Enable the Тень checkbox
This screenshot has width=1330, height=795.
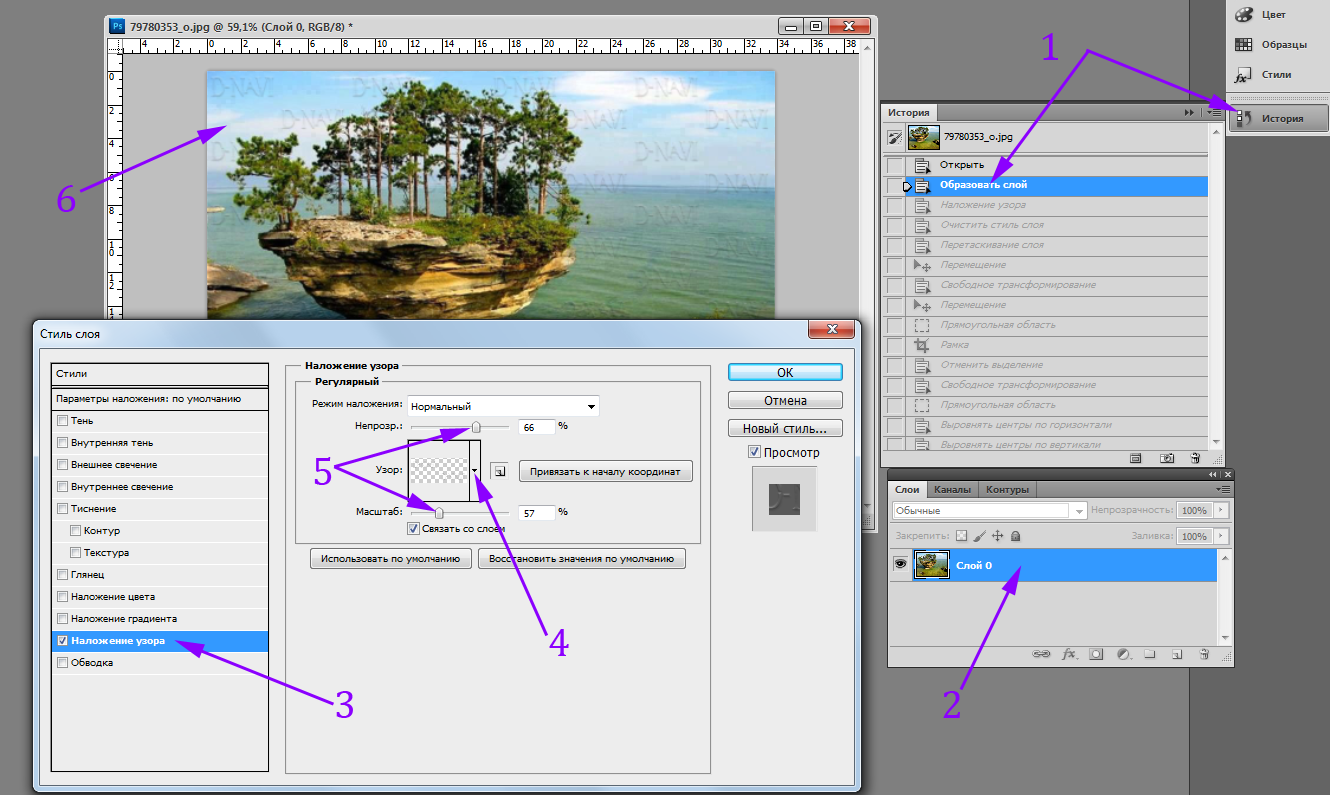[63, 420]
